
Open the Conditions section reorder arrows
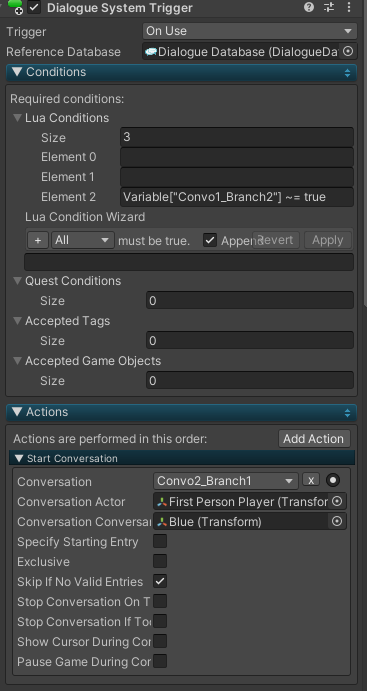pos(348,72)
